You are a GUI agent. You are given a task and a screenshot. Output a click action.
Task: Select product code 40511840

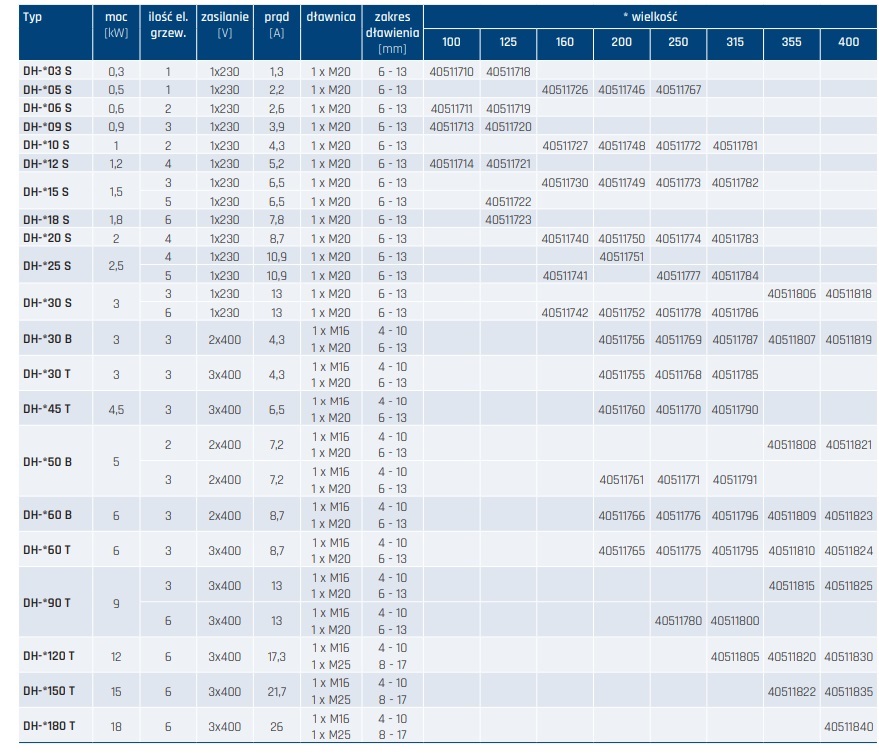click(x=849, y=727)
